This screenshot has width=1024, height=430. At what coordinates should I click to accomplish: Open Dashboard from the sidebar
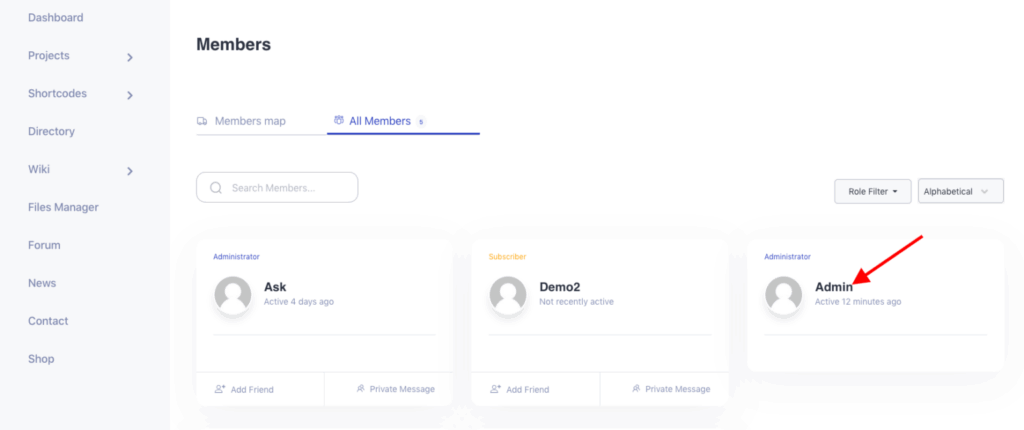point(56,18)
